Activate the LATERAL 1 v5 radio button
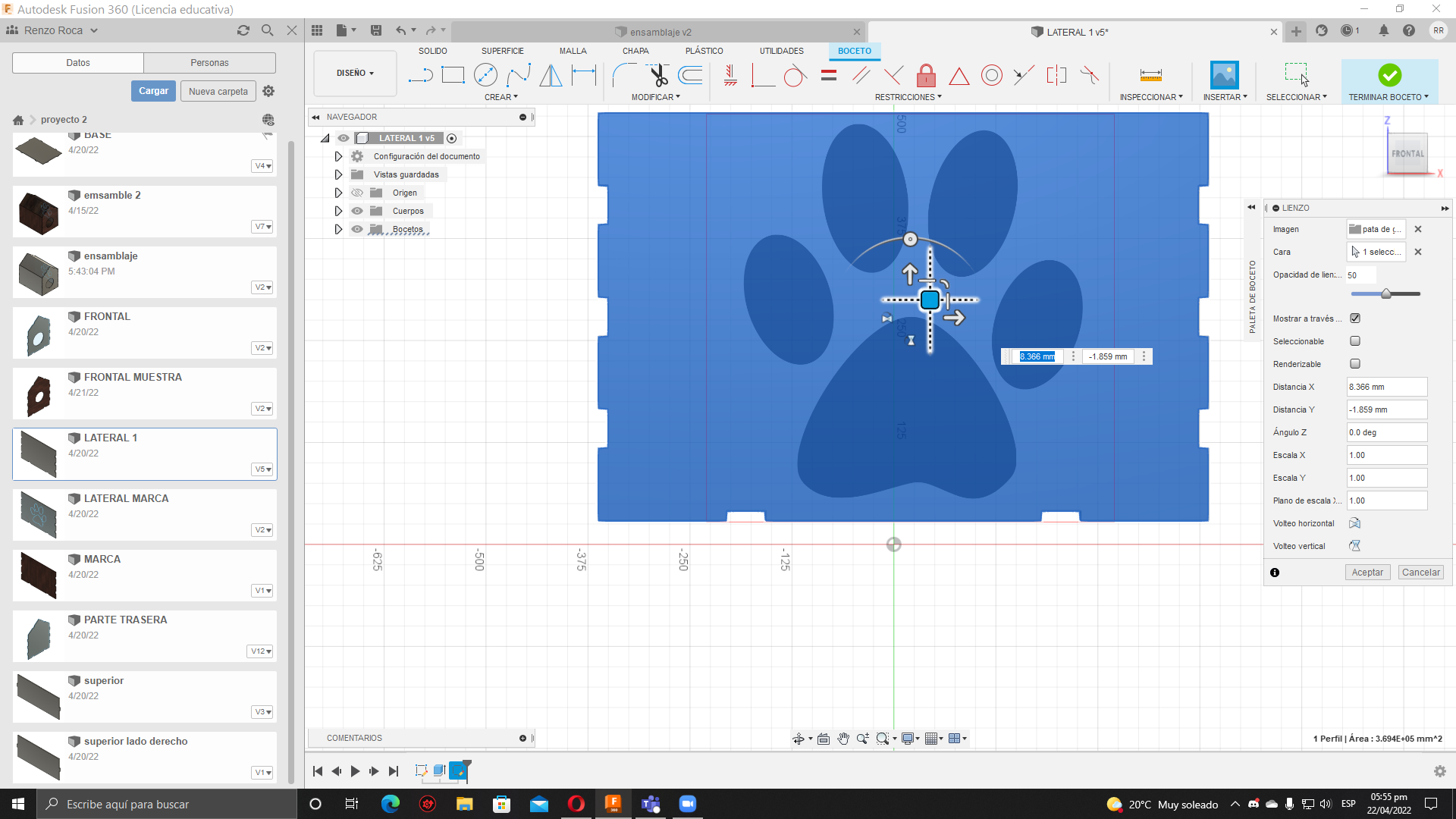 click(x=452, y=138)
